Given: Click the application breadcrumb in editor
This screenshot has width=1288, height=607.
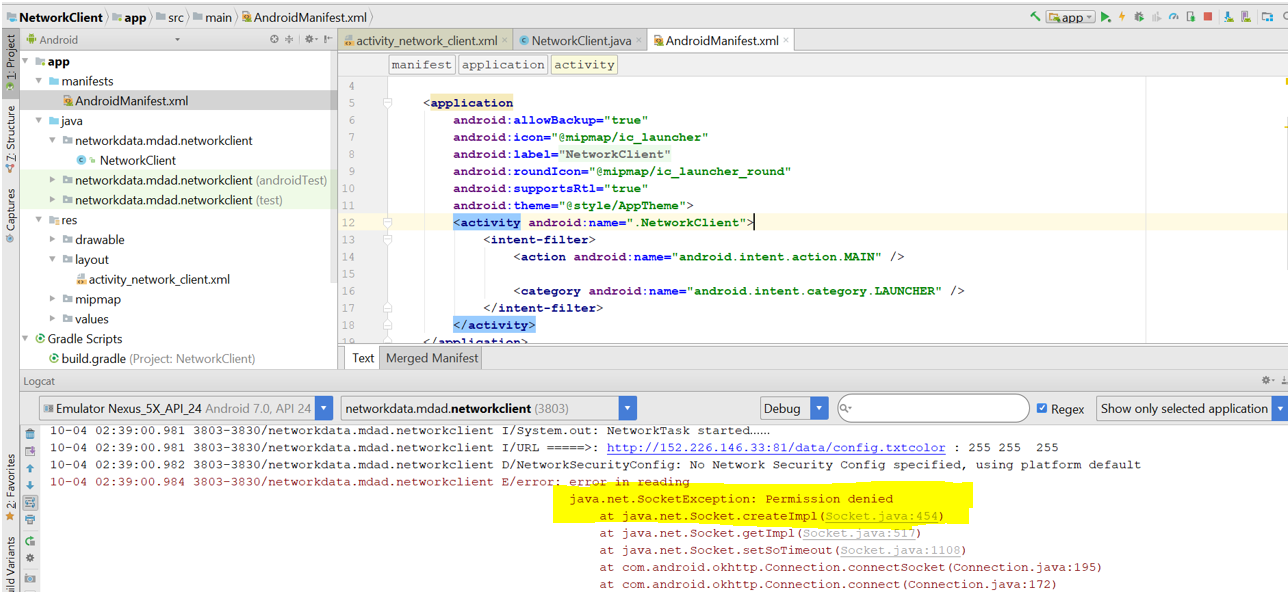Looking at the screenshot, I should click(503, 64).
